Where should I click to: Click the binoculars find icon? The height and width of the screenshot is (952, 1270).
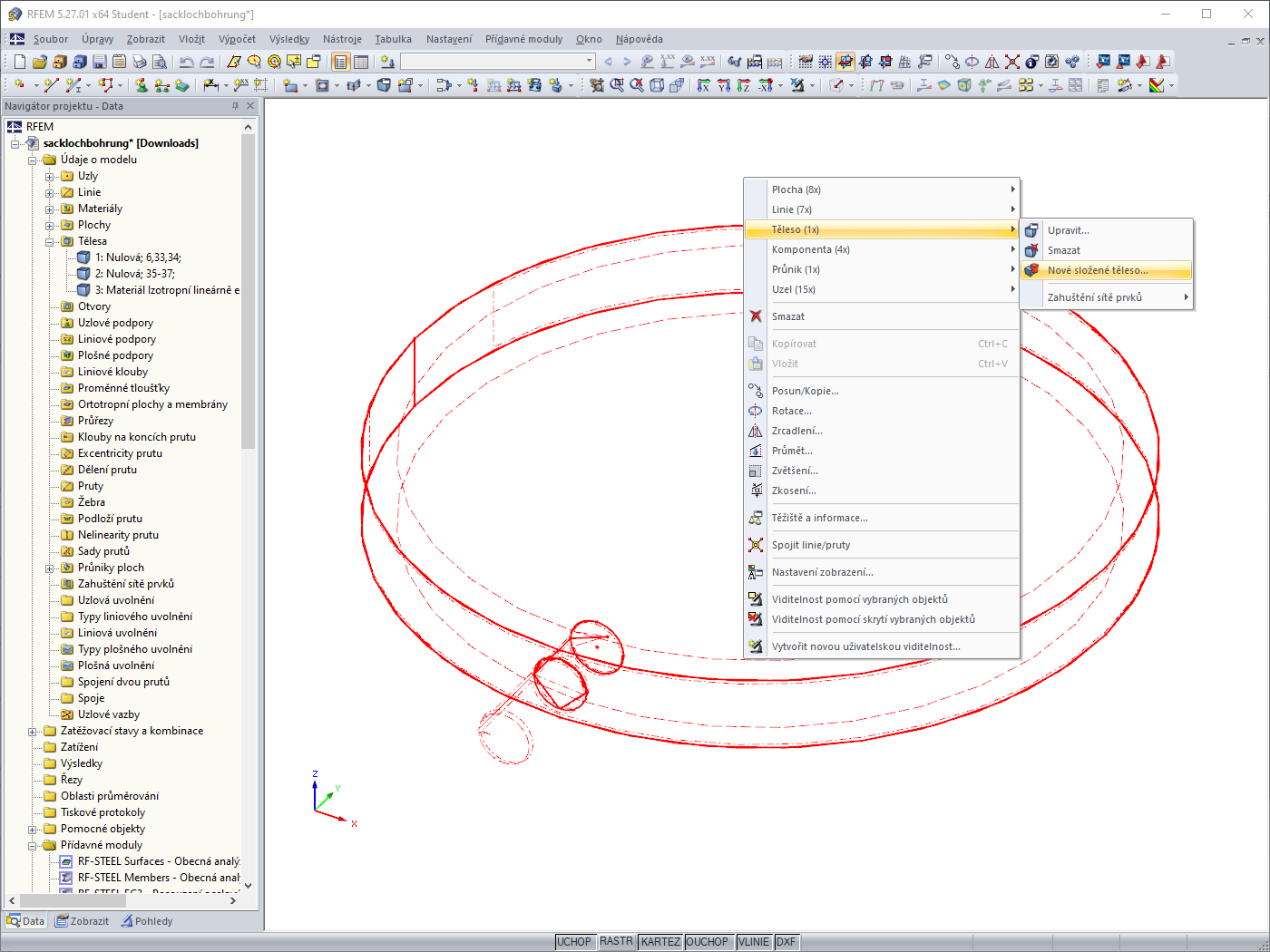click(x=734, y=62)
